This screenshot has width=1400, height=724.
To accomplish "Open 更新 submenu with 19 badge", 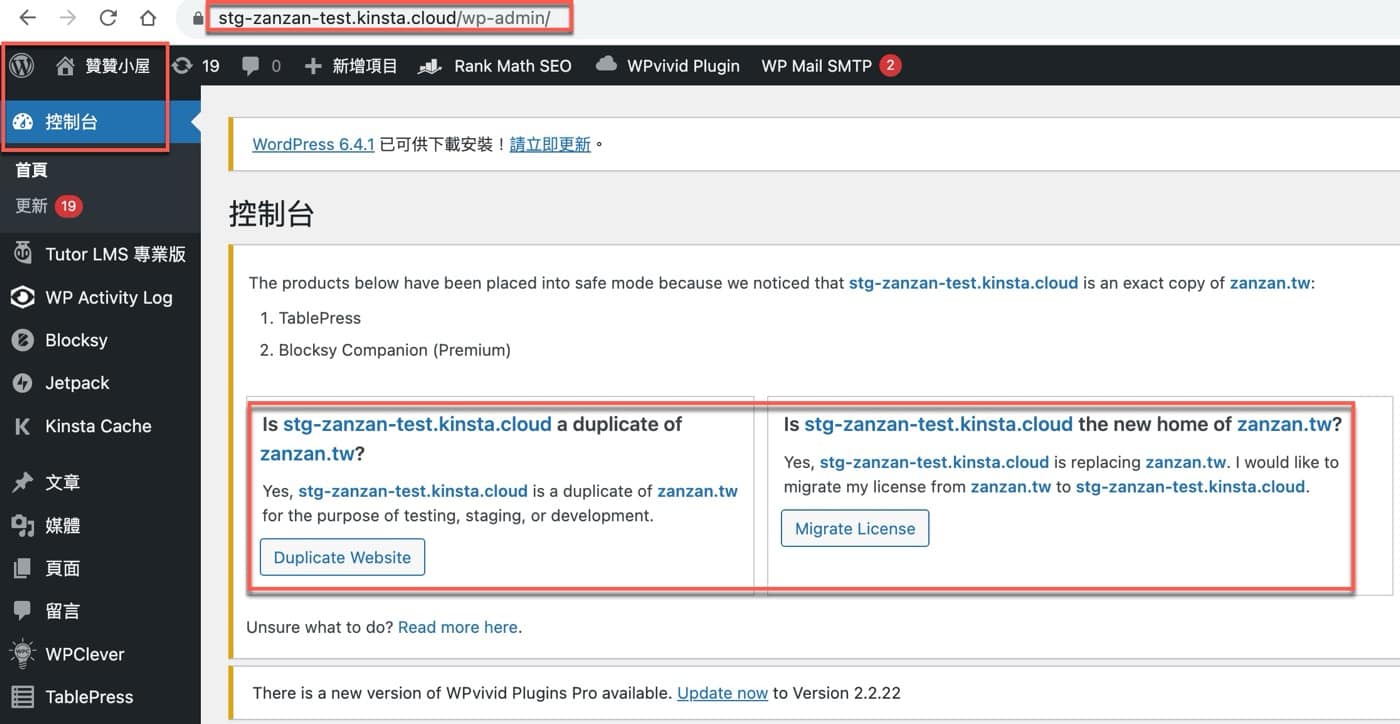I will pyautogui.click(x=48, y=206).
